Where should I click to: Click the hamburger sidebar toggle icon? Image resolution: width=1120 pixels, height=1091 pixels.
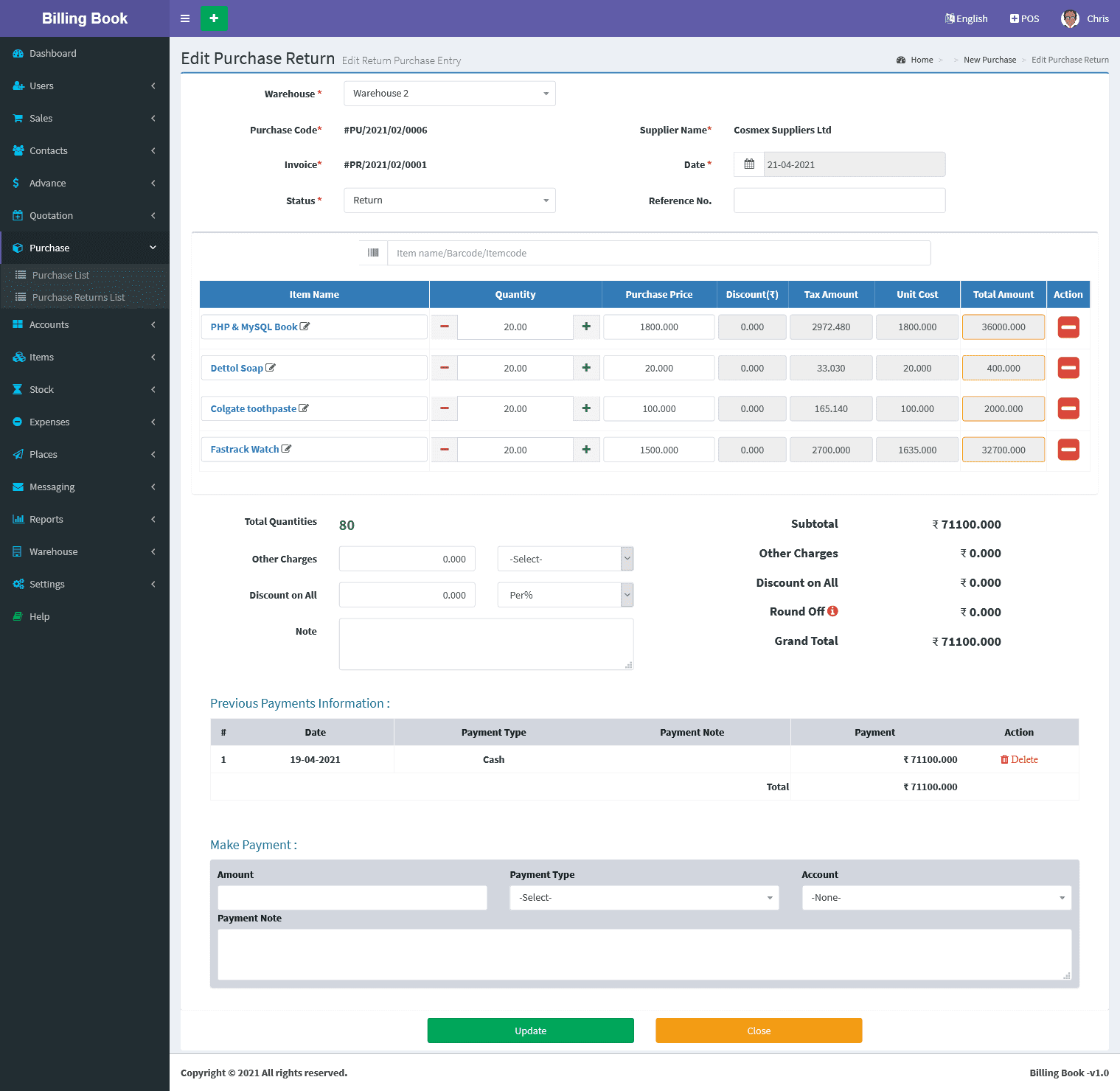coord(185,18)
